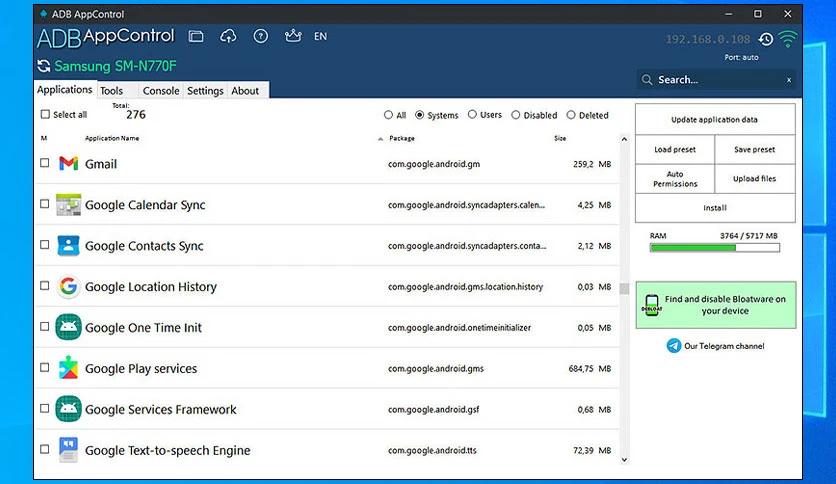Click the Load preset button
Viewport: 836px width, 484px height.
[x=675, y=149]
